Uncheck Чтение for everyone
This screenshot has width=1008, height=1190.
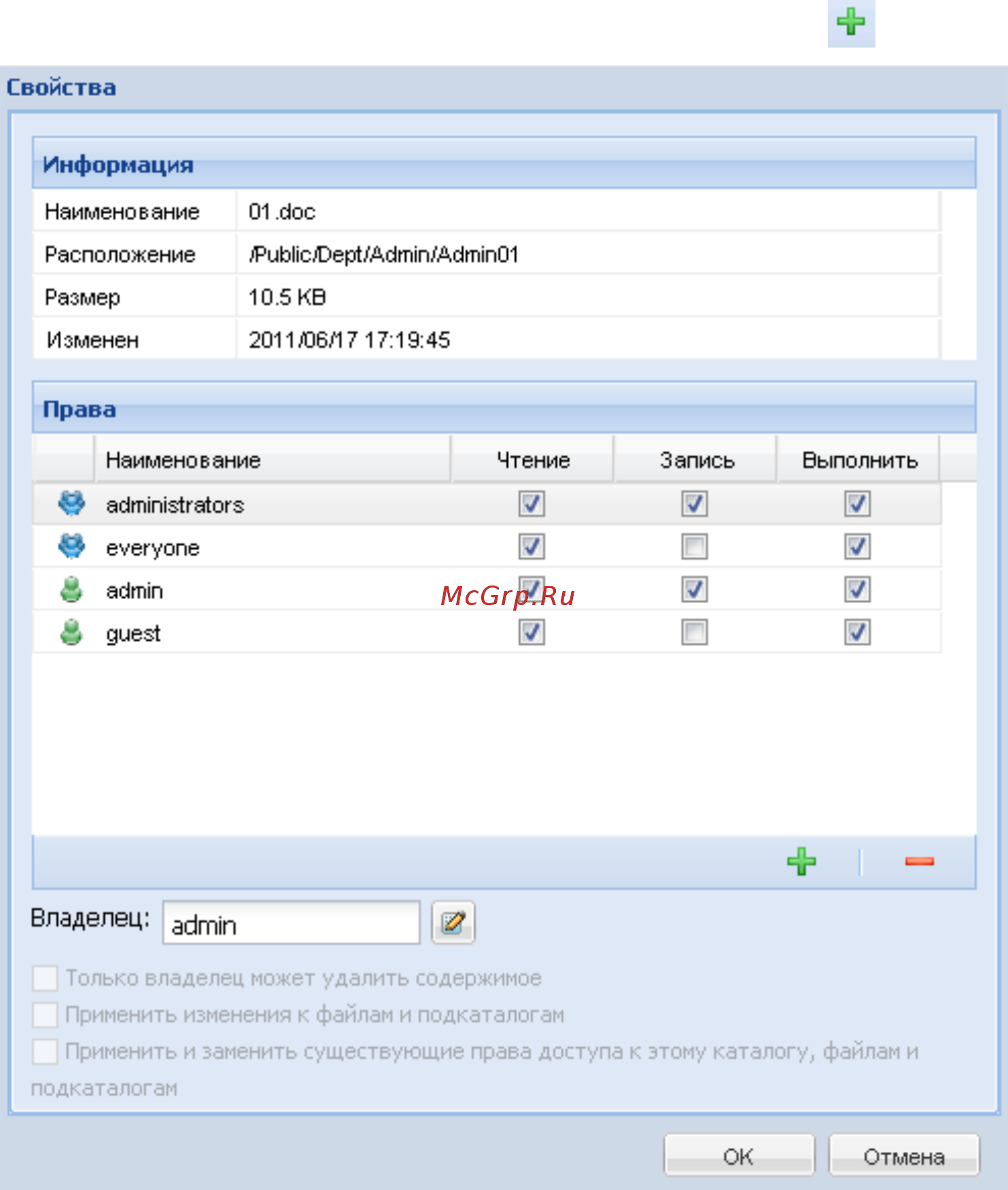(532, 547)
